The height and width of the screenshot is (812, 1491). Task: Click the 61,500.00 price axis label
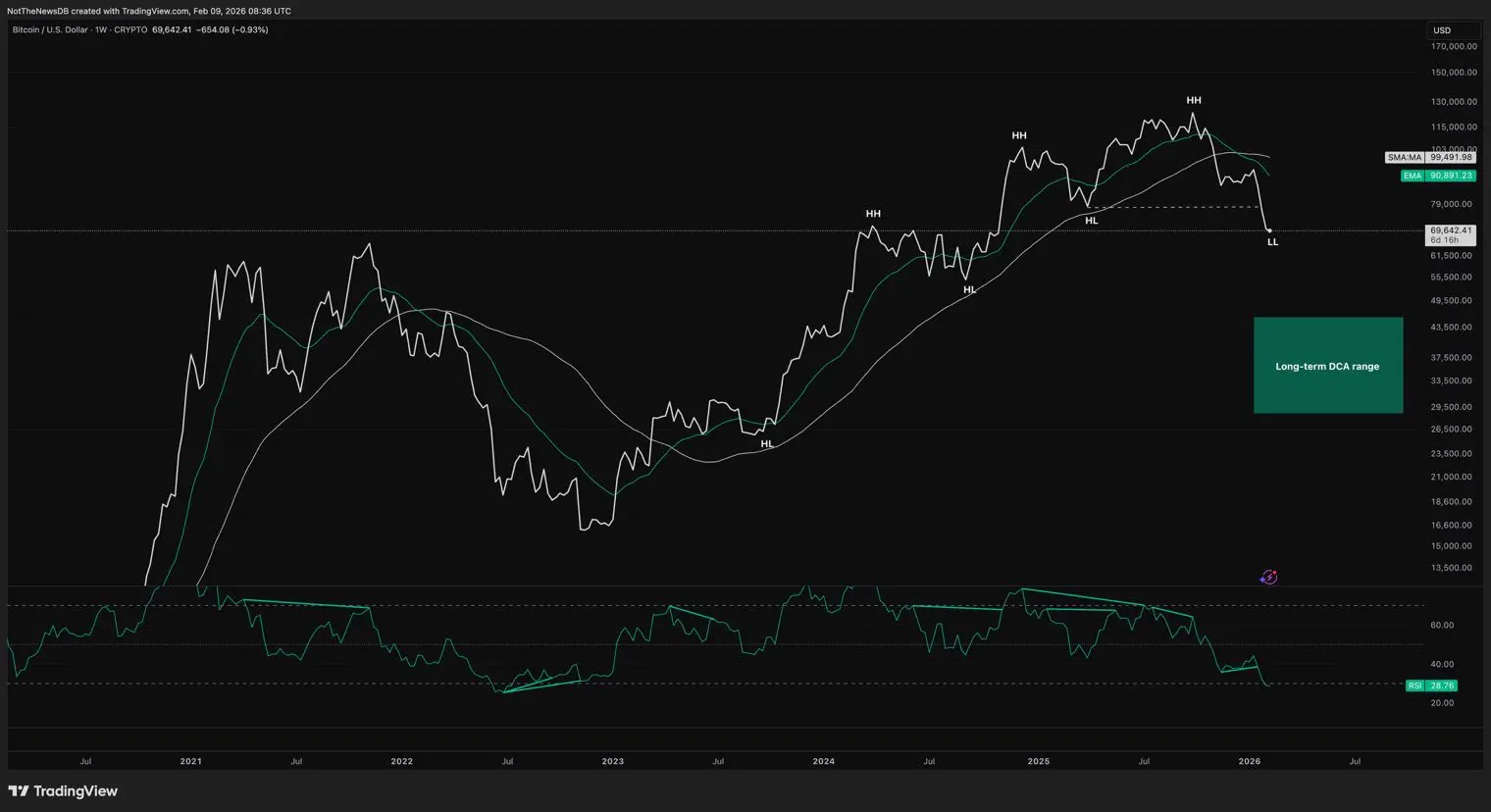pos(1452,255)
